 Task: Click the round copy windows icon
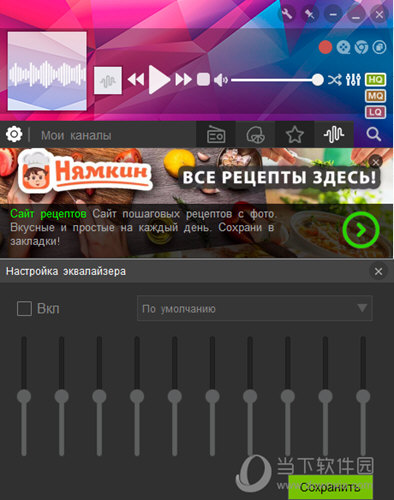point(379,47)
